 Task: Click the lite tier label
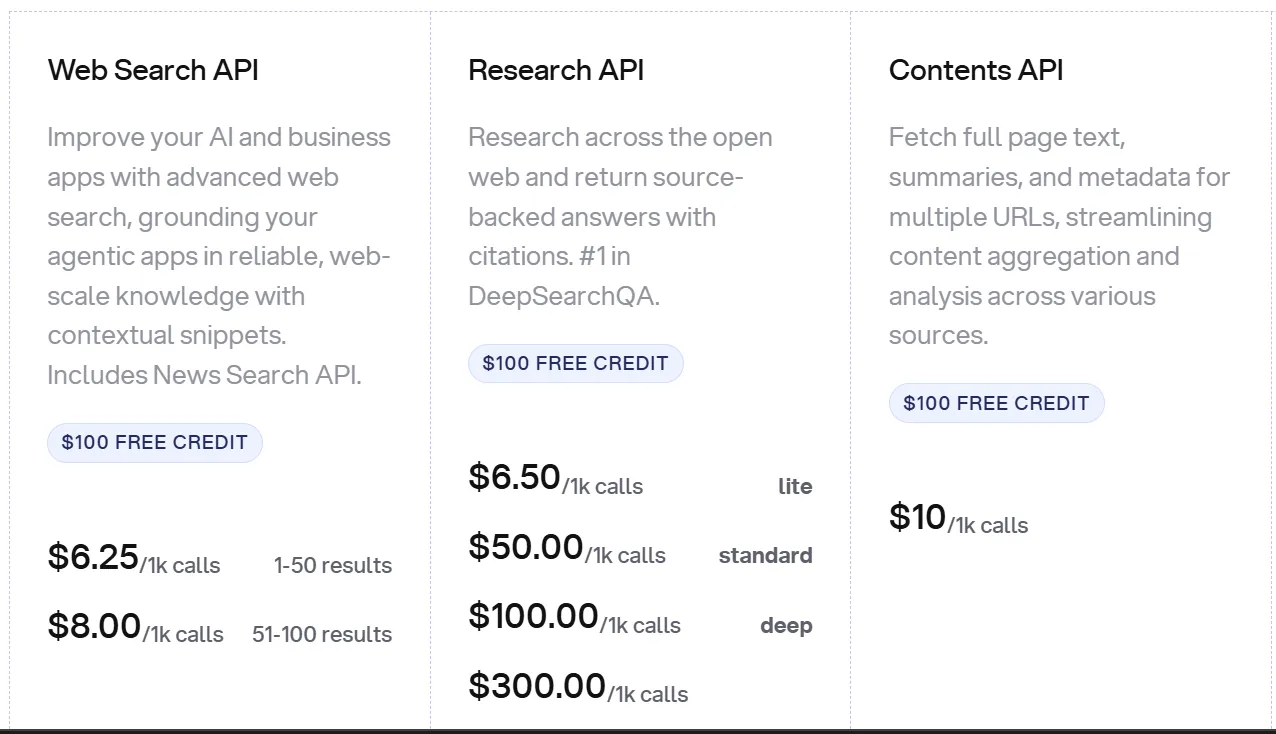point(795,487)
